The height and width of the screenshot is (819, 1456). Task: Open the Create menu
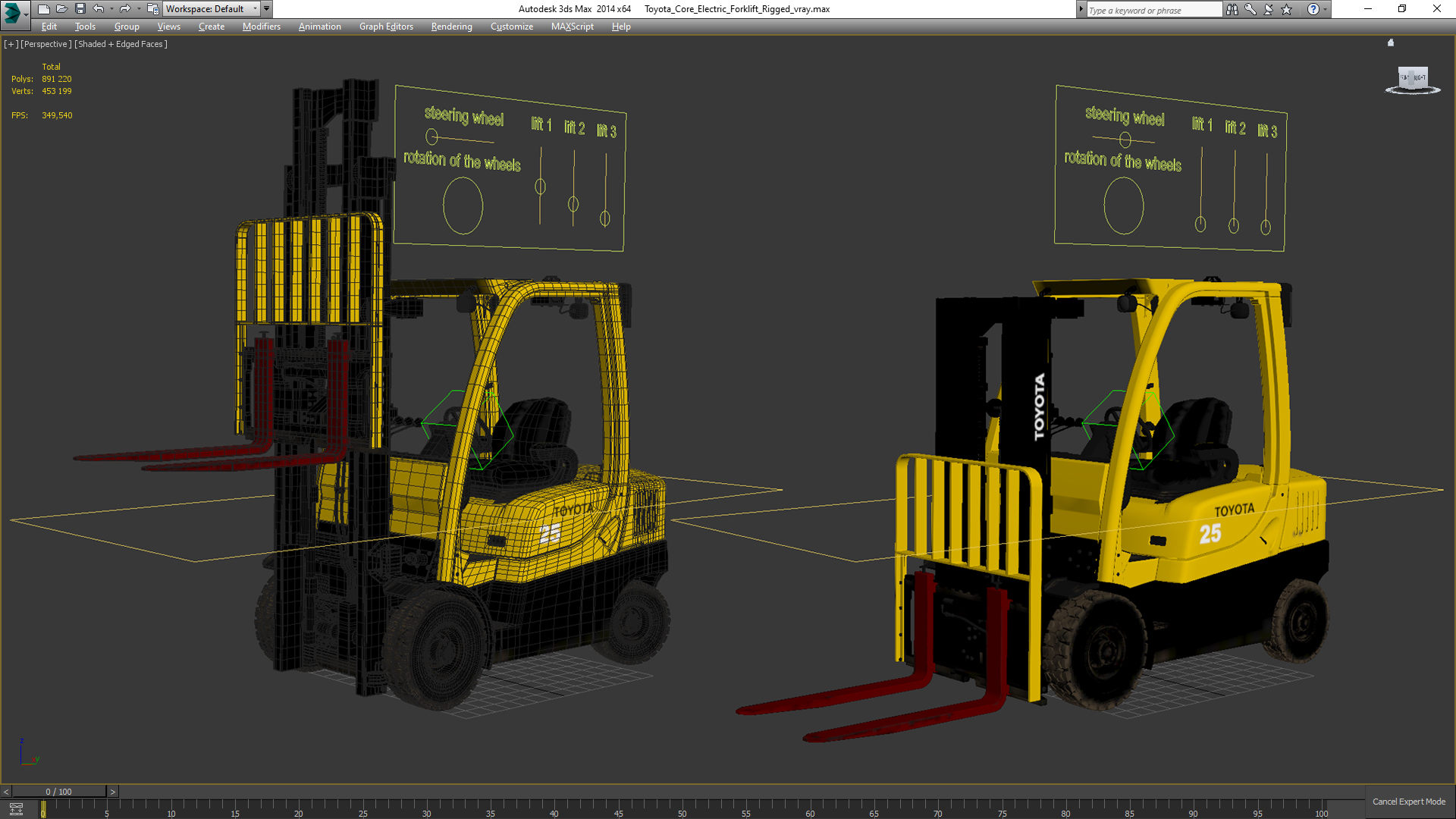212,27
